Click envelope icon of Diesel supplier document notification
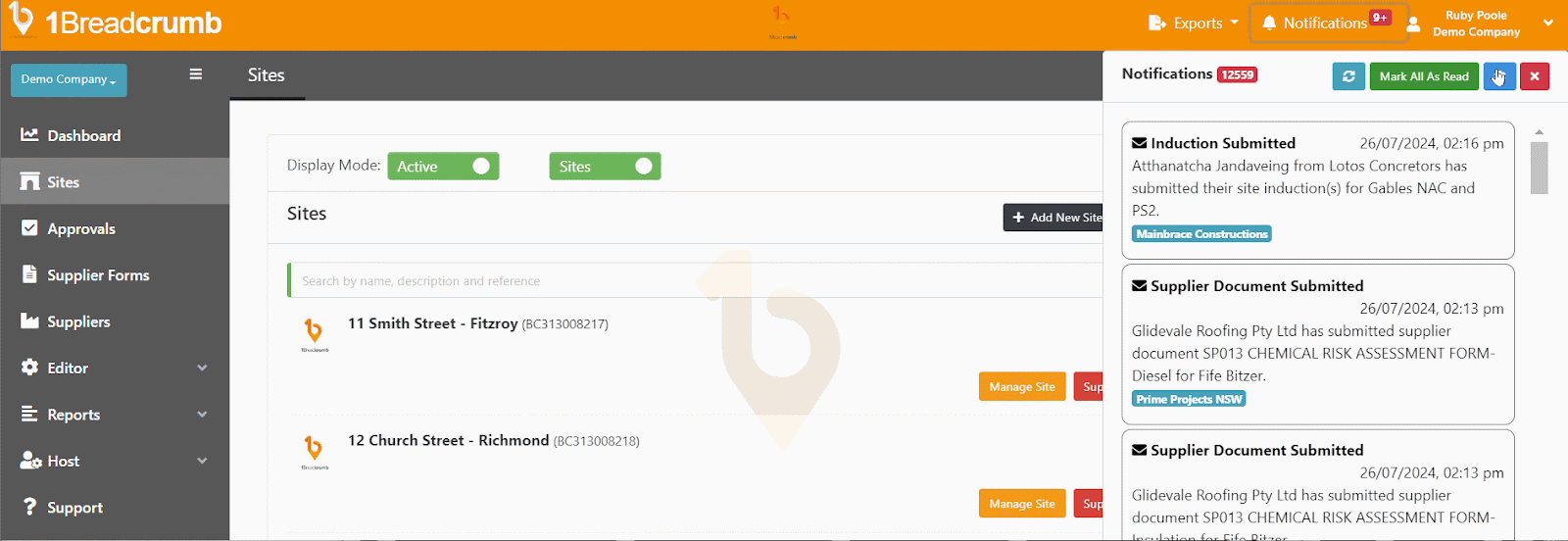This screenshot has height=541, width=1568. 1139,286
